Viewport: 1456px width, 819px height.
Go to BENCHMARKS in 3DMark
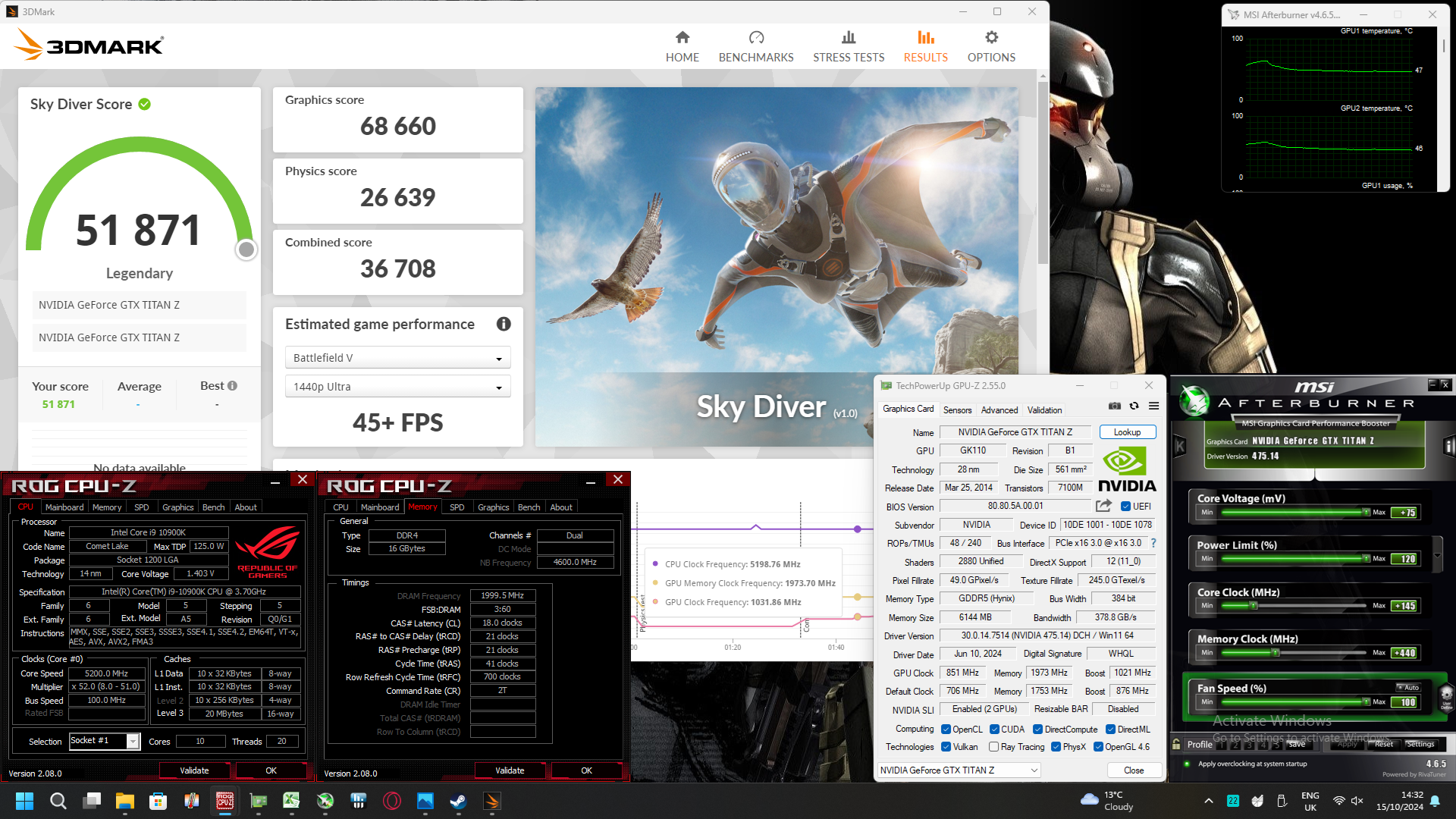coord(756,46)
